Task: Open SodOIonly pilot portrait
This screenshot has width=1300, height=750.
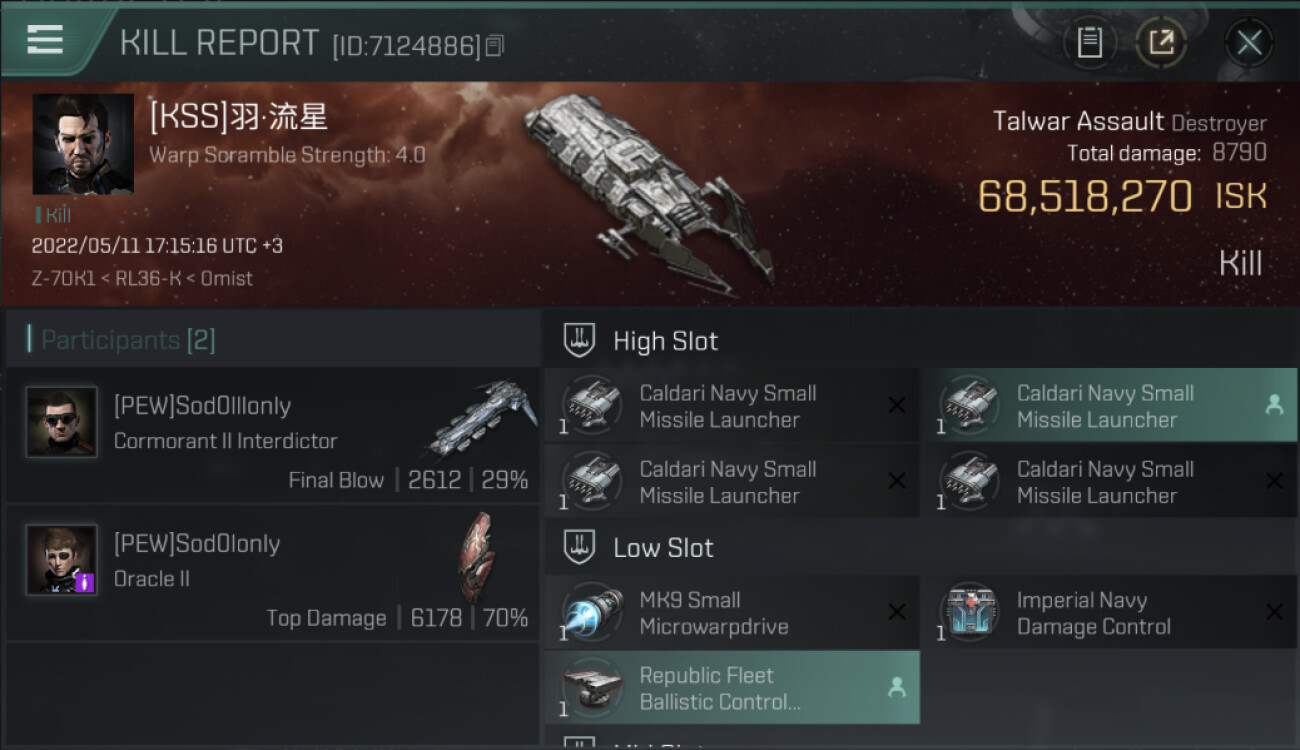Action: point(62,560)
